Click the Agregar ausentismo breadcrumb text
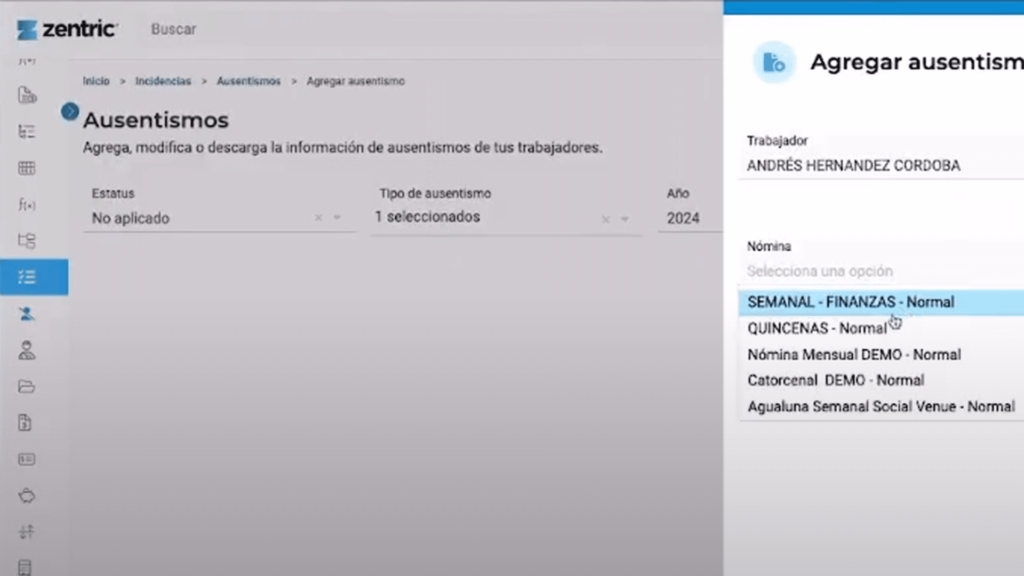 click(x=356, y=81)
